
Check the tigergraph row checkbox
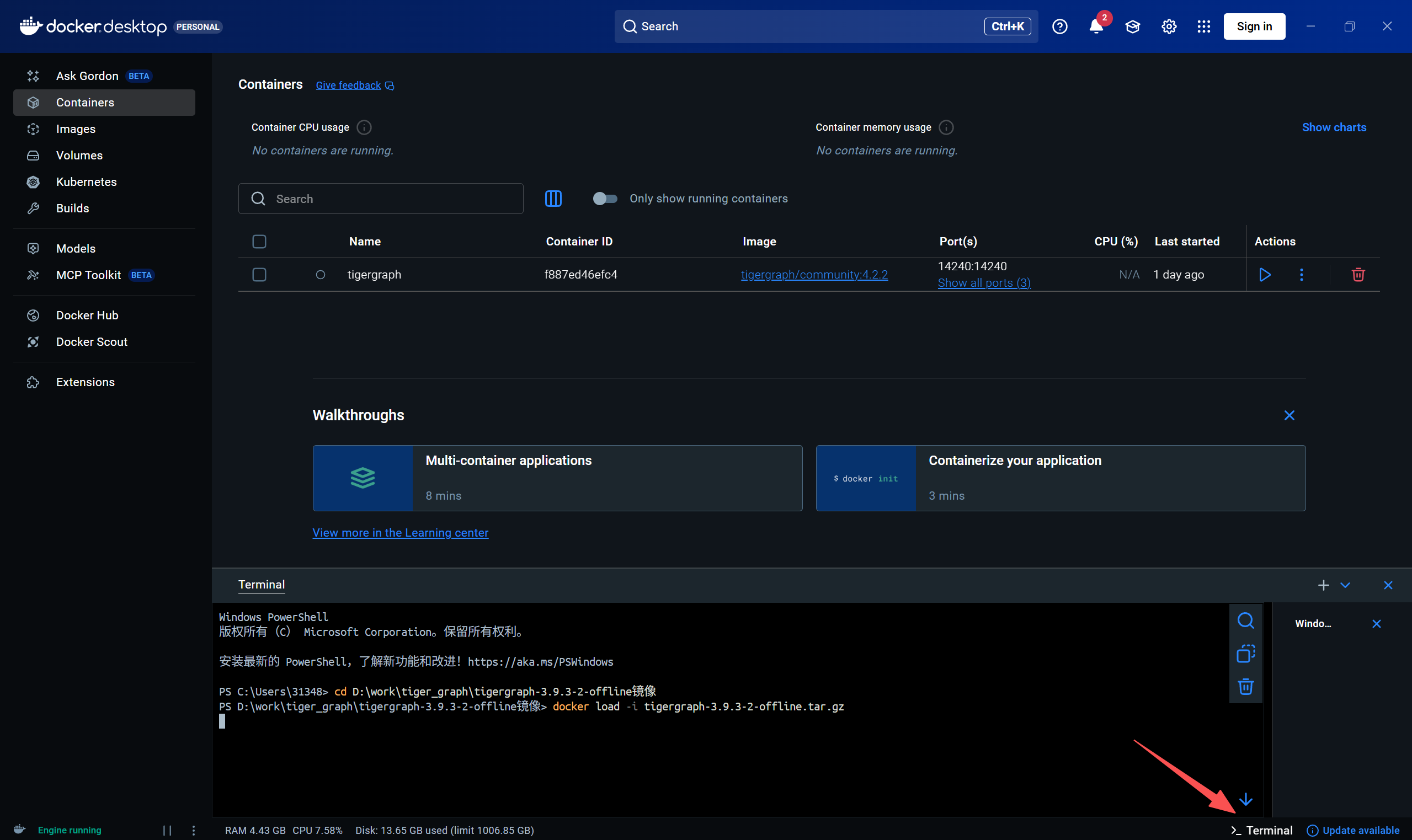tap(259, 275)
